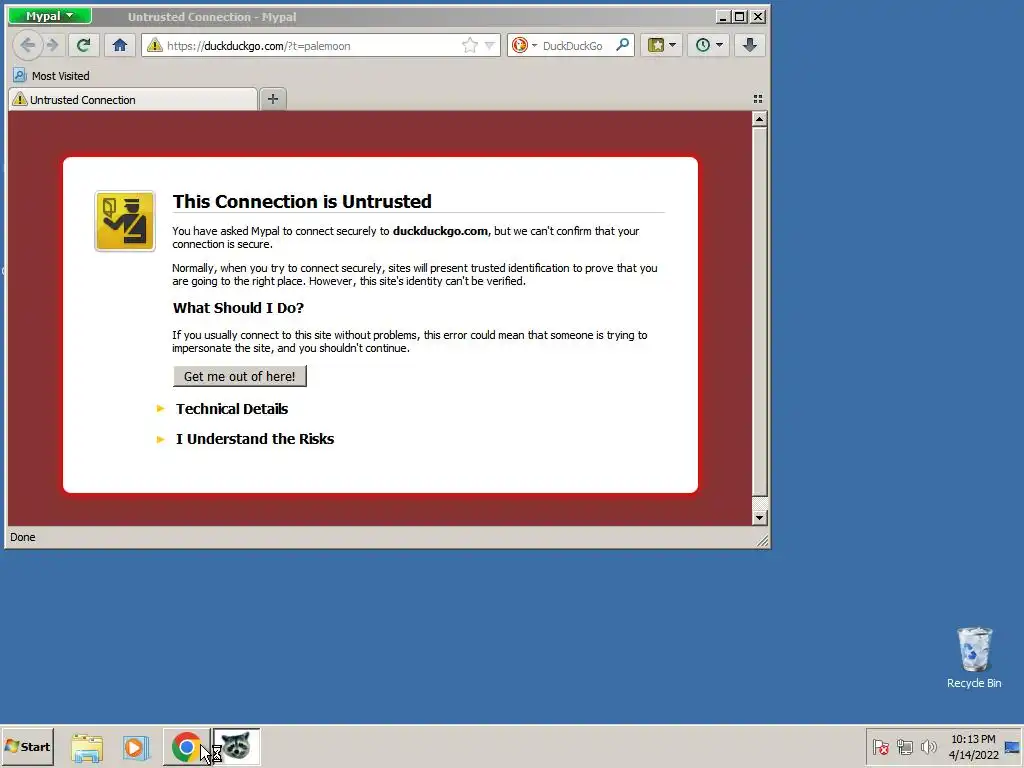Open the Start menu
Screen dimensions: 1024x768
27,746
